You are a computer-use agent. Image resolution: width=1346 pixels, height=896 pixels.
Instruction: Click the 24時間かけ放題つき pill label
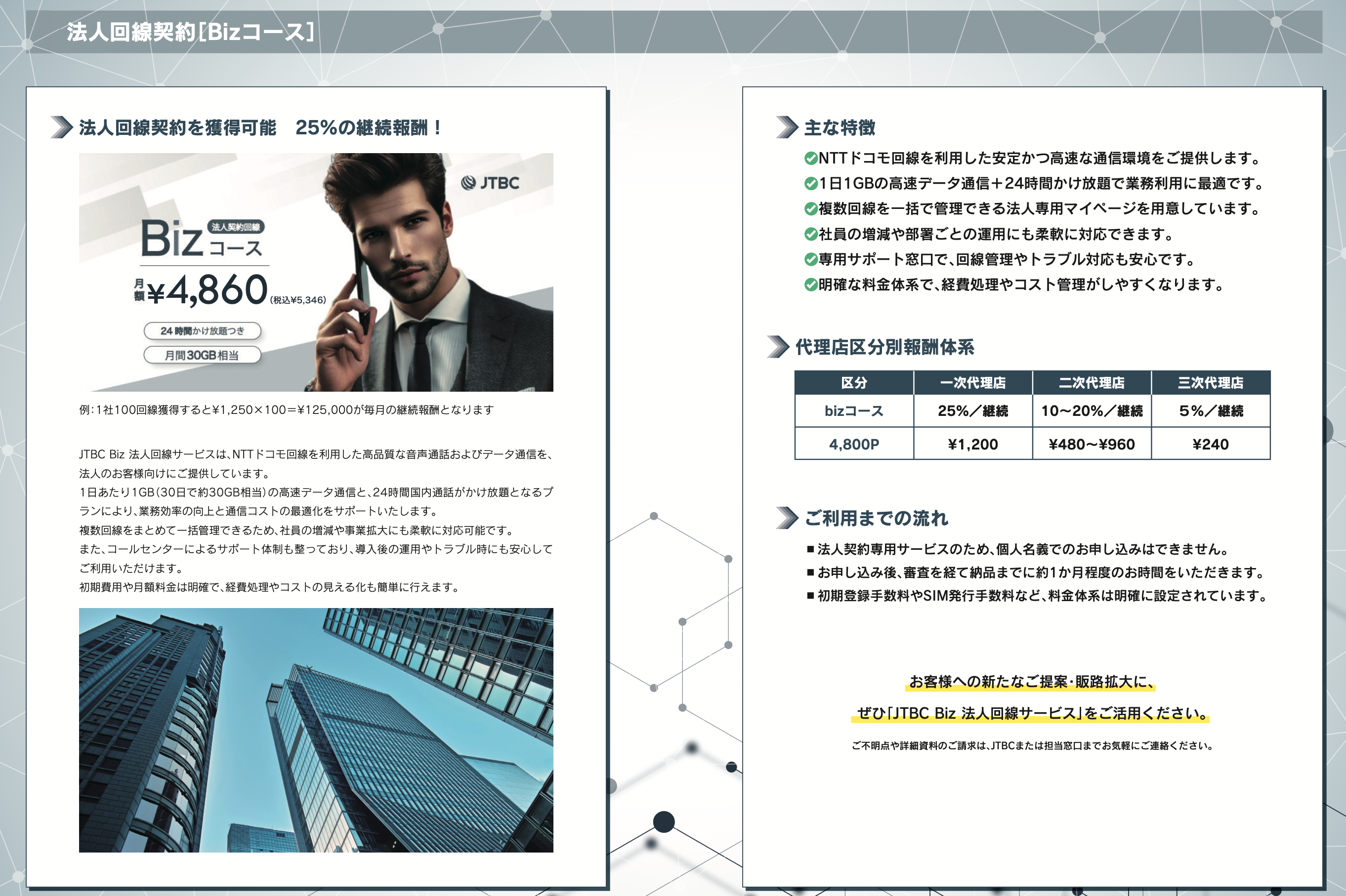(202, 331)
